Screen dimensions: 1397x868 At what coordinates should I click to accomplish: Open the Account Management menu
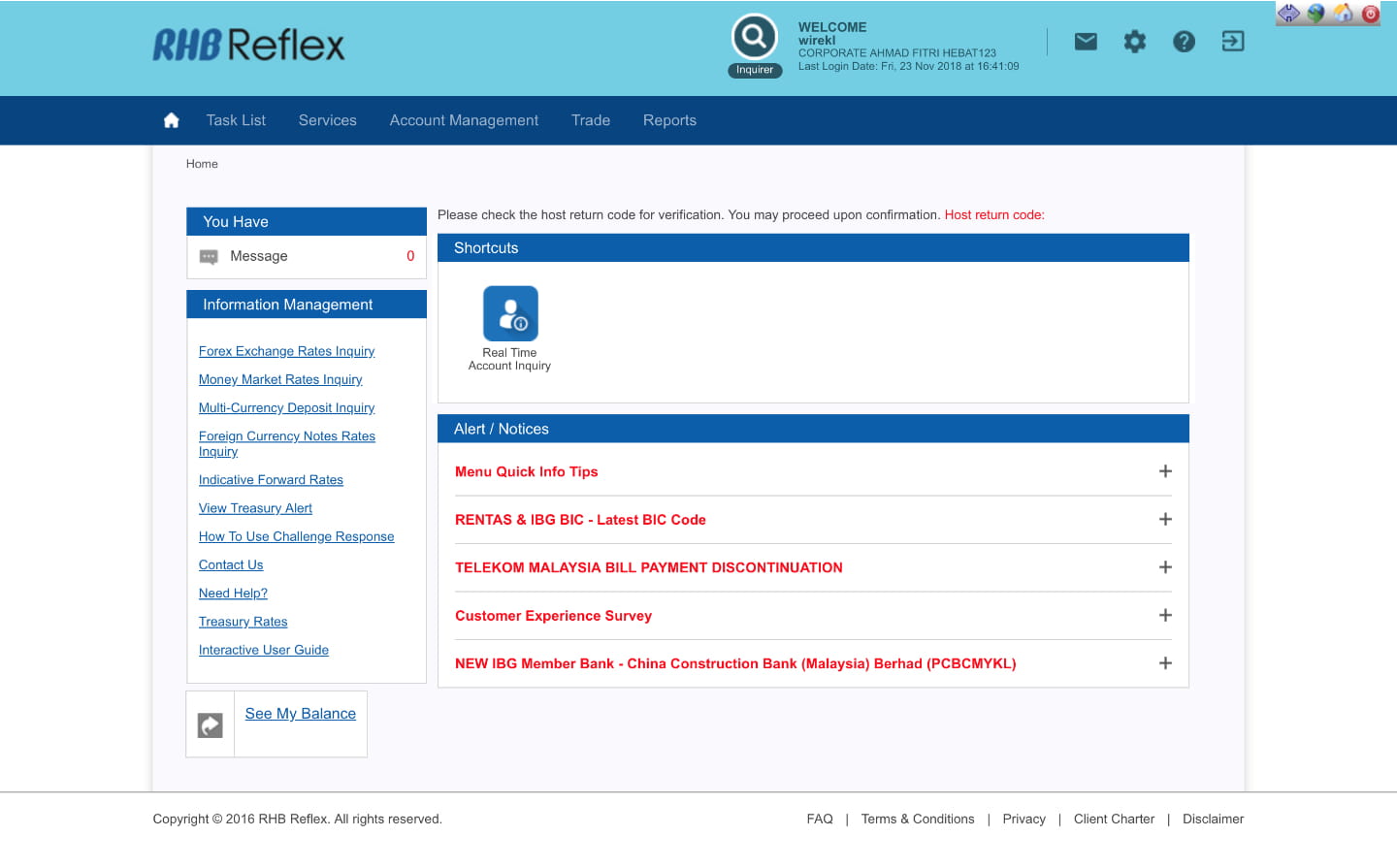pos(464,120)
